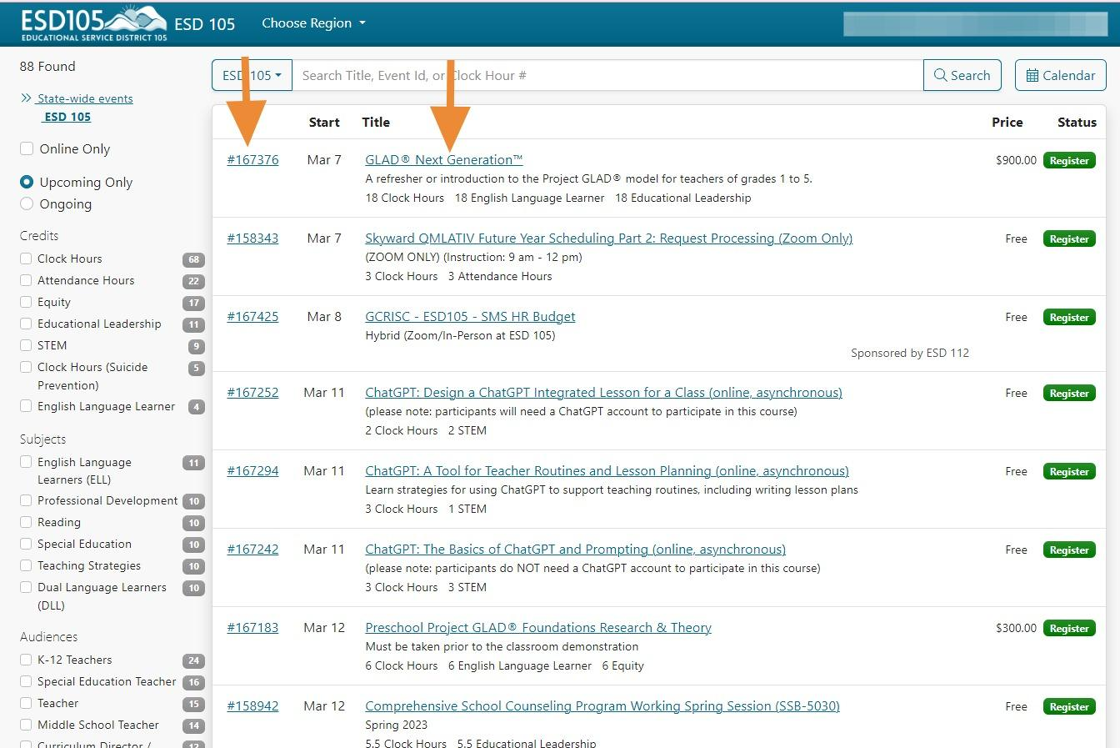1120x748 pixels.
Task: Click the ESD 105 header brand text
Action: [x=204, y=24]
